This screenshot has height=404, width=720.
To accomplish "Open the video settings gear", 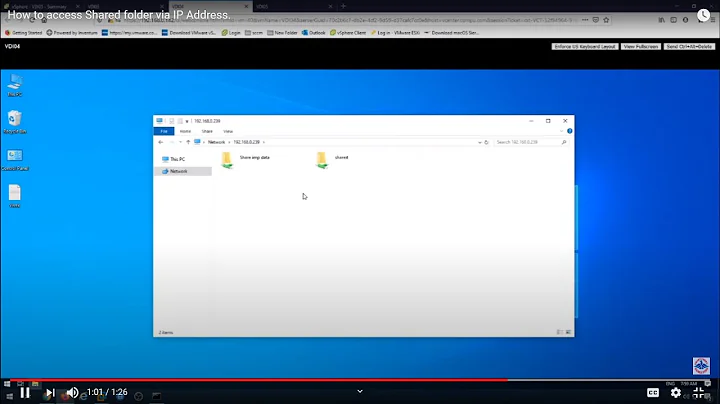I will (x=676, y=392).
